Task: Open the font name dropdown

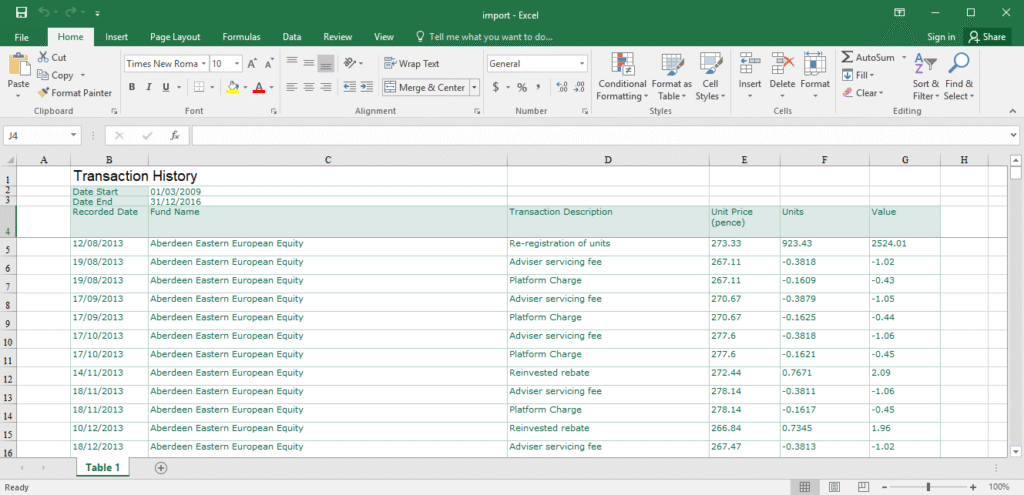Action: 202,63
